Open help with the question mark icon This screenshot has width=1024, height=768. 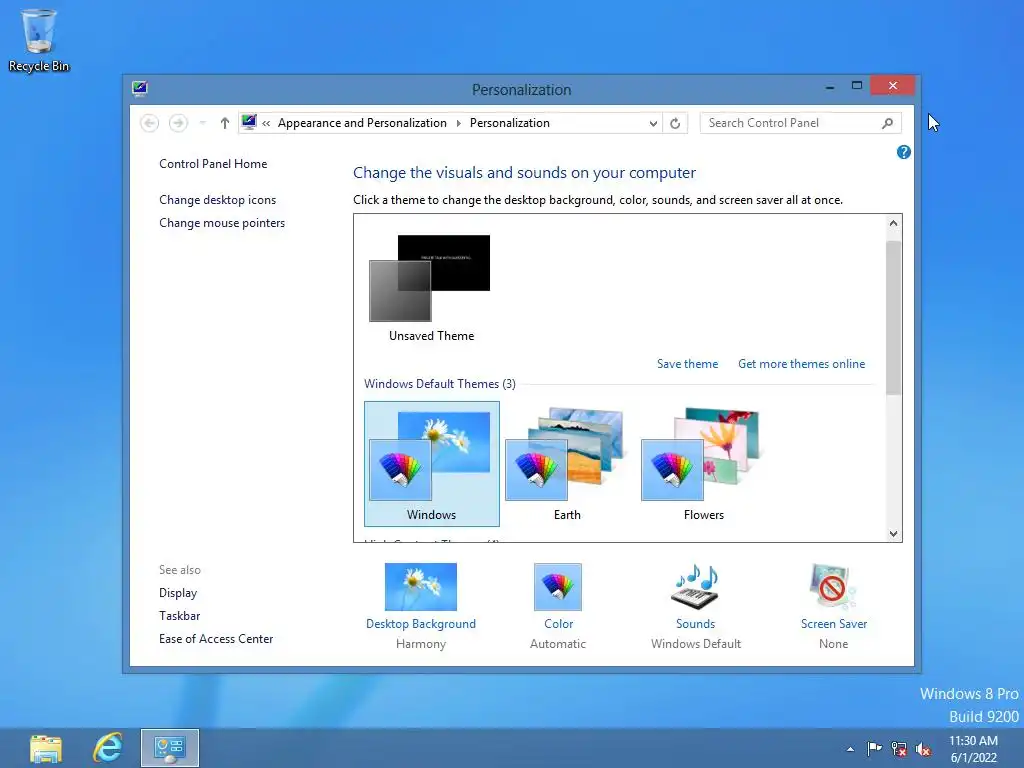(x=903, y=152)
